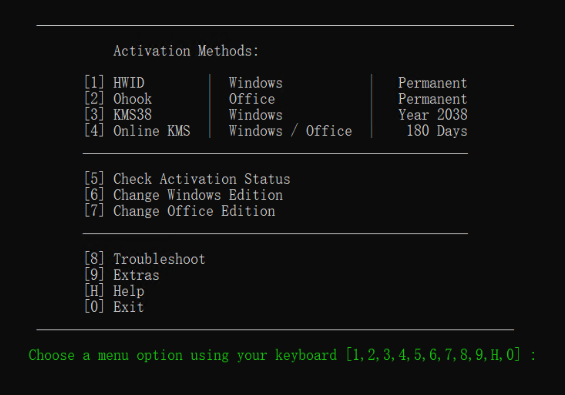Viewport: 565px width, 395px height.
Task: Click the Office label beside Ohook
Action: click(x=252, y=99)
